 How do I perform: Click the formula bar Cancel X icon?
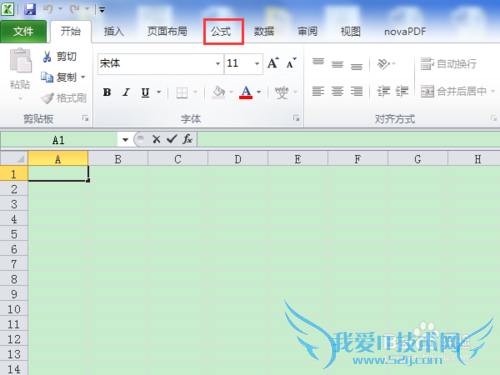[x=156, y=139]
